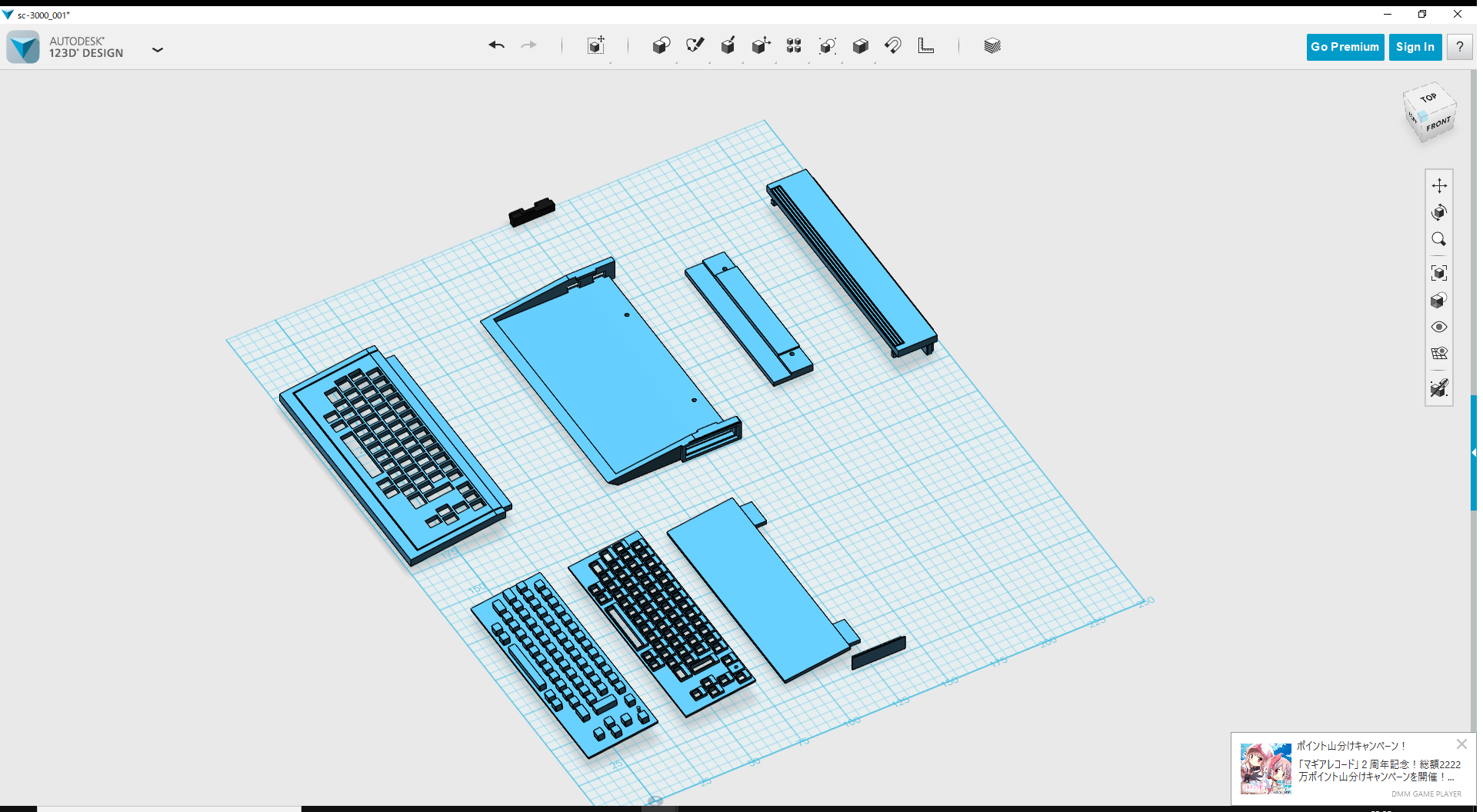Toggle grid visibility in the sidebar
This screenshot has height=812, width=1483.
1439,353
